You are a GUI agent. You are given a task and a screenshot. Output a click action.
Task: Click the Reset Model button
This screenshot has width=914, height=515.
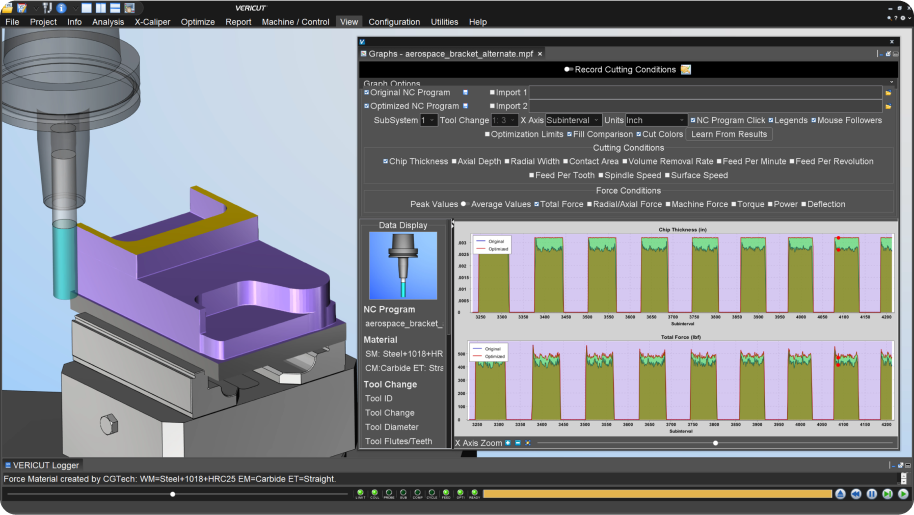(840, 494)
